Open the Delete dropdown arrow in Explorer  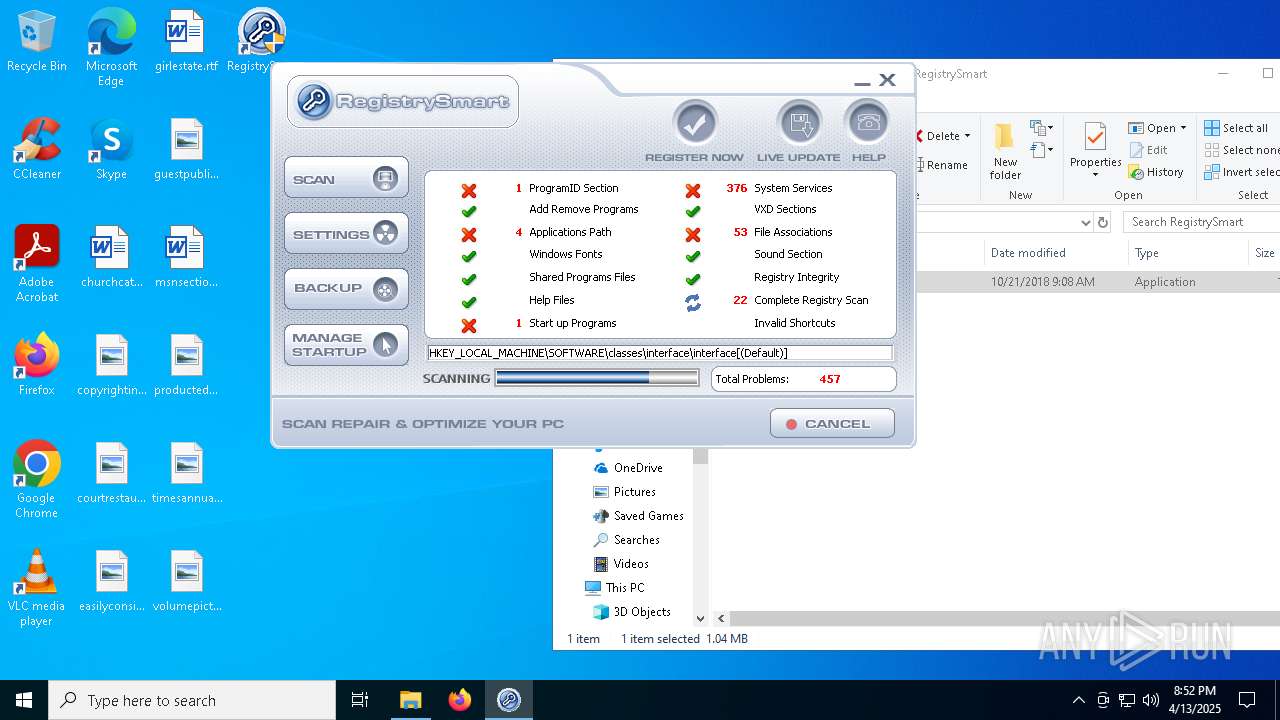click(x=967, y=136)
